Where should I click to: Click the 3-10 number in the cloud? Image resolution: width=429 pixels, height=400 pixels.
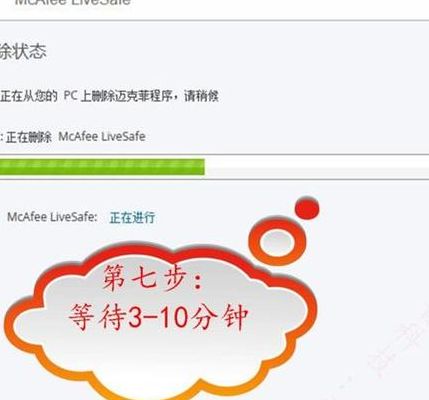[x=157, y=318]
